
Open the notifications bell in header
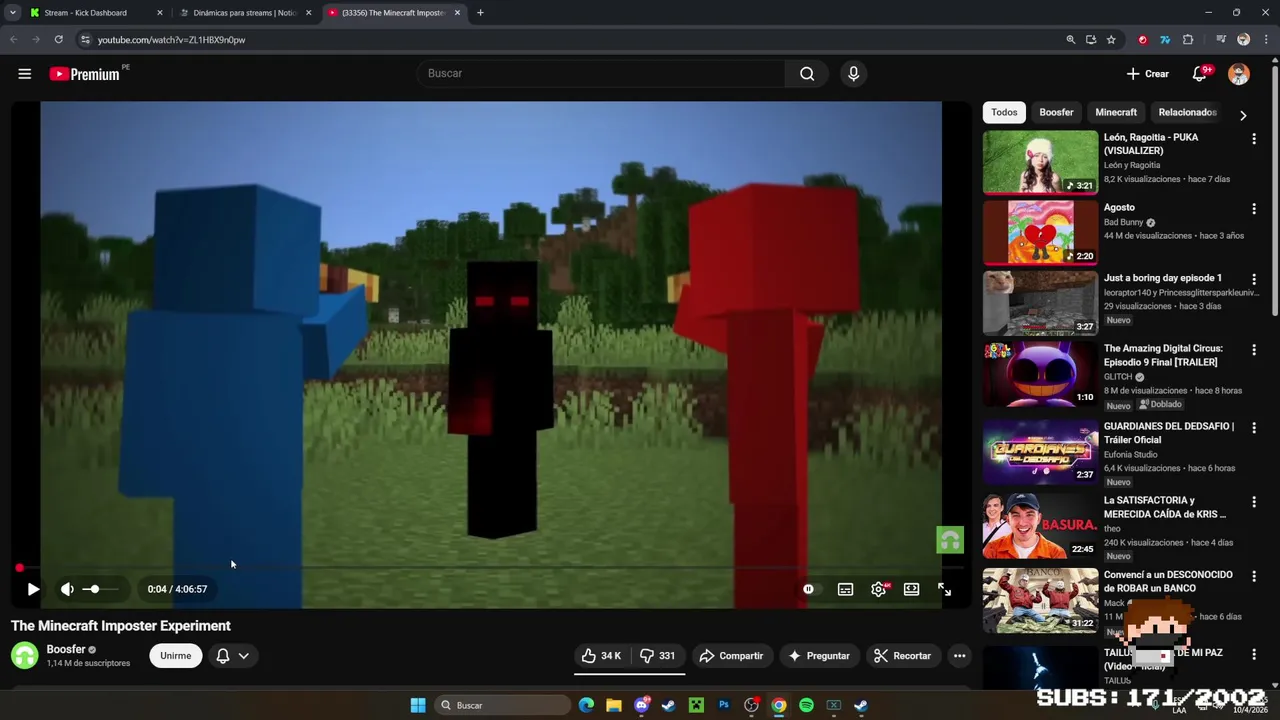pos(1200,74)
